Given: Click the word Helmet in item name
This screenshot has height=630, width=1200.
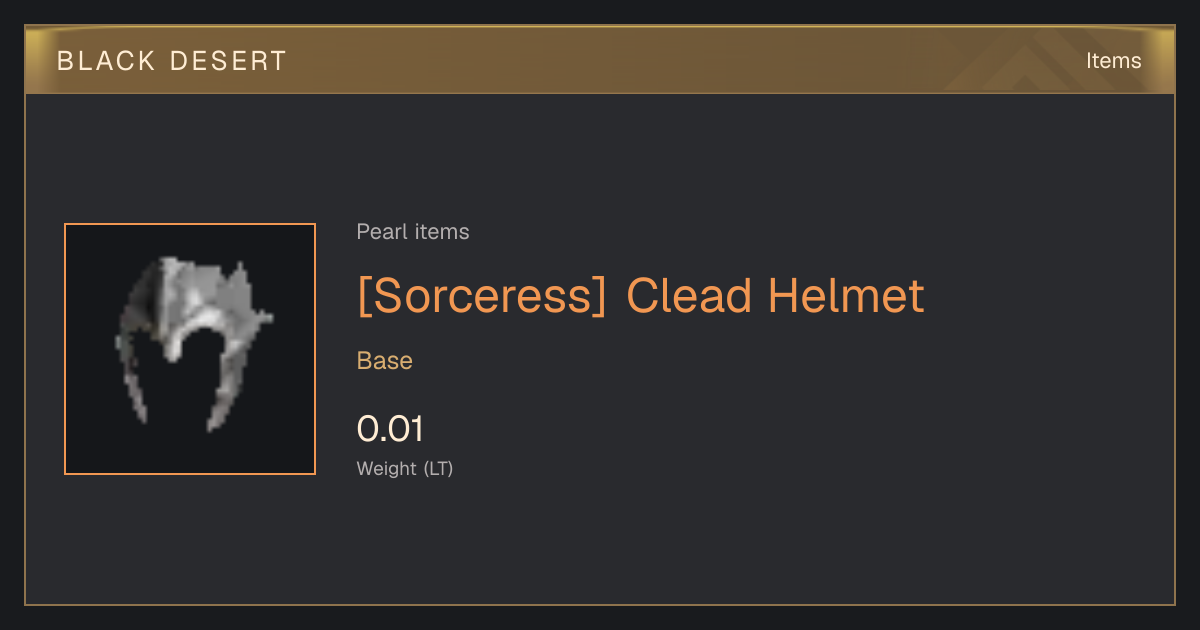Looking at the screenshot, I should point(846,296).
